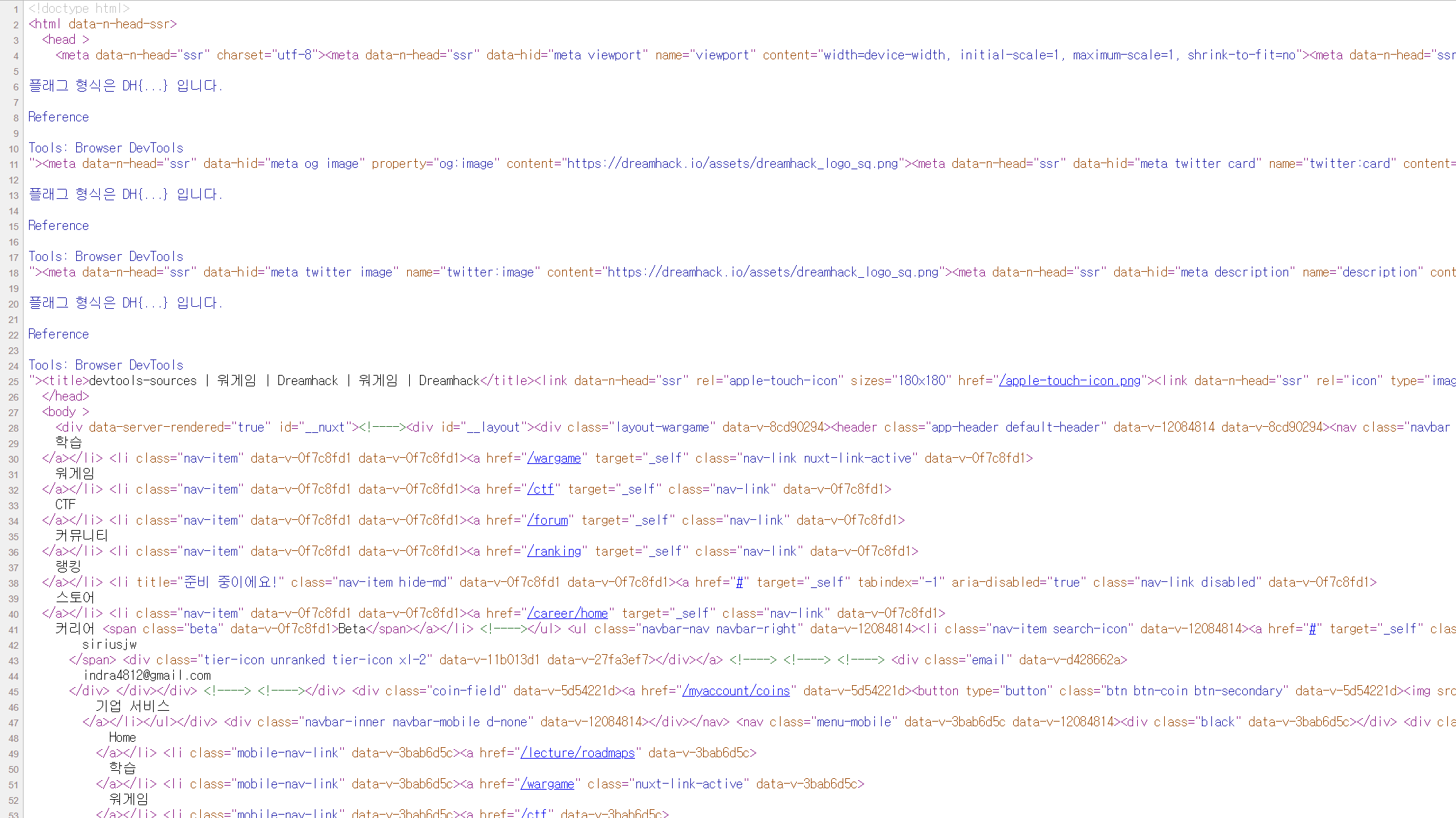Click line number 25 in the gutter
The height and width of the screenshot is (818, 1456).
tap(13, 382)
